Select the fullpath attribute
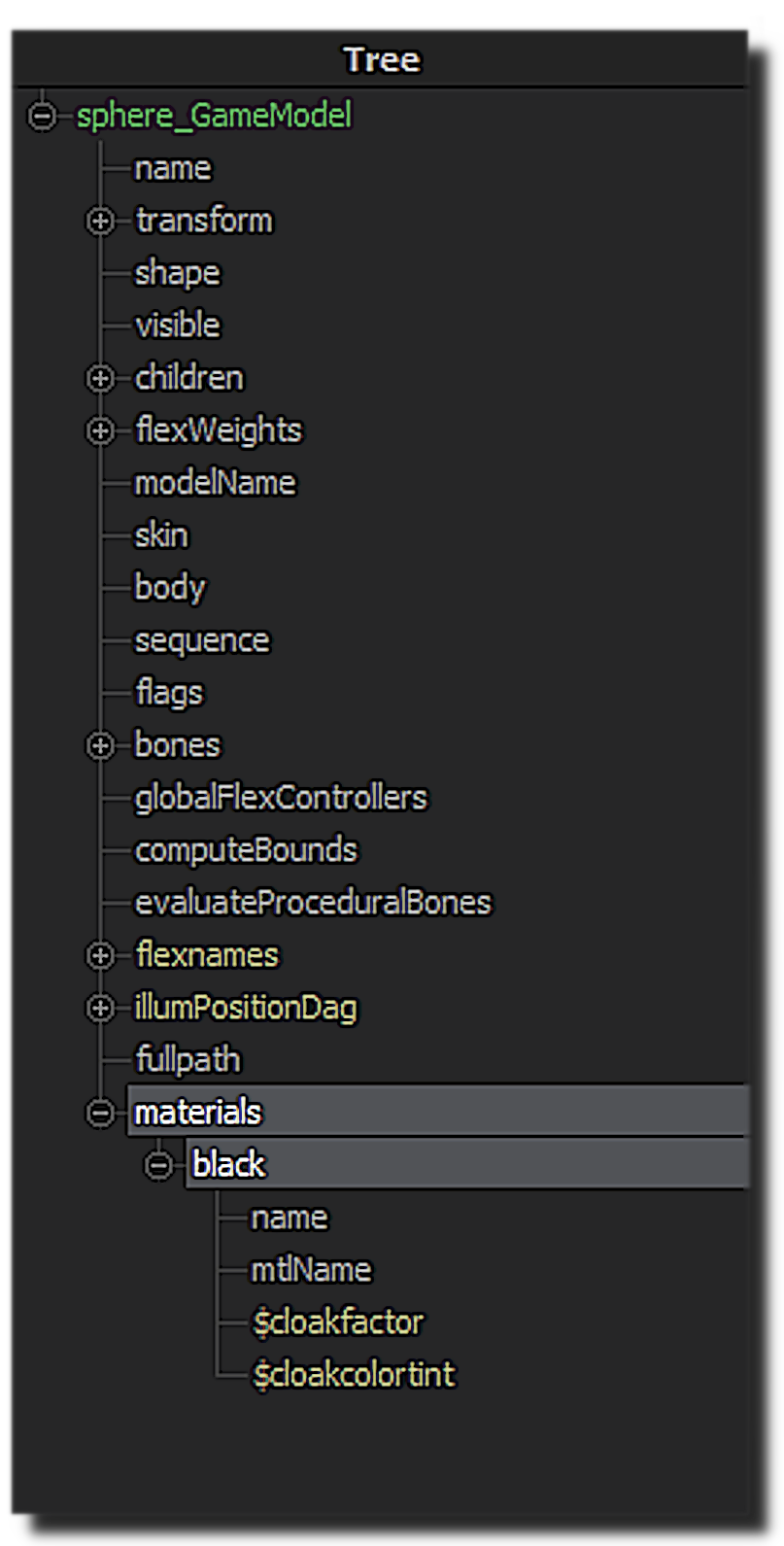The height and width of the screenshot is (1546, 784). click(187, 1060)
